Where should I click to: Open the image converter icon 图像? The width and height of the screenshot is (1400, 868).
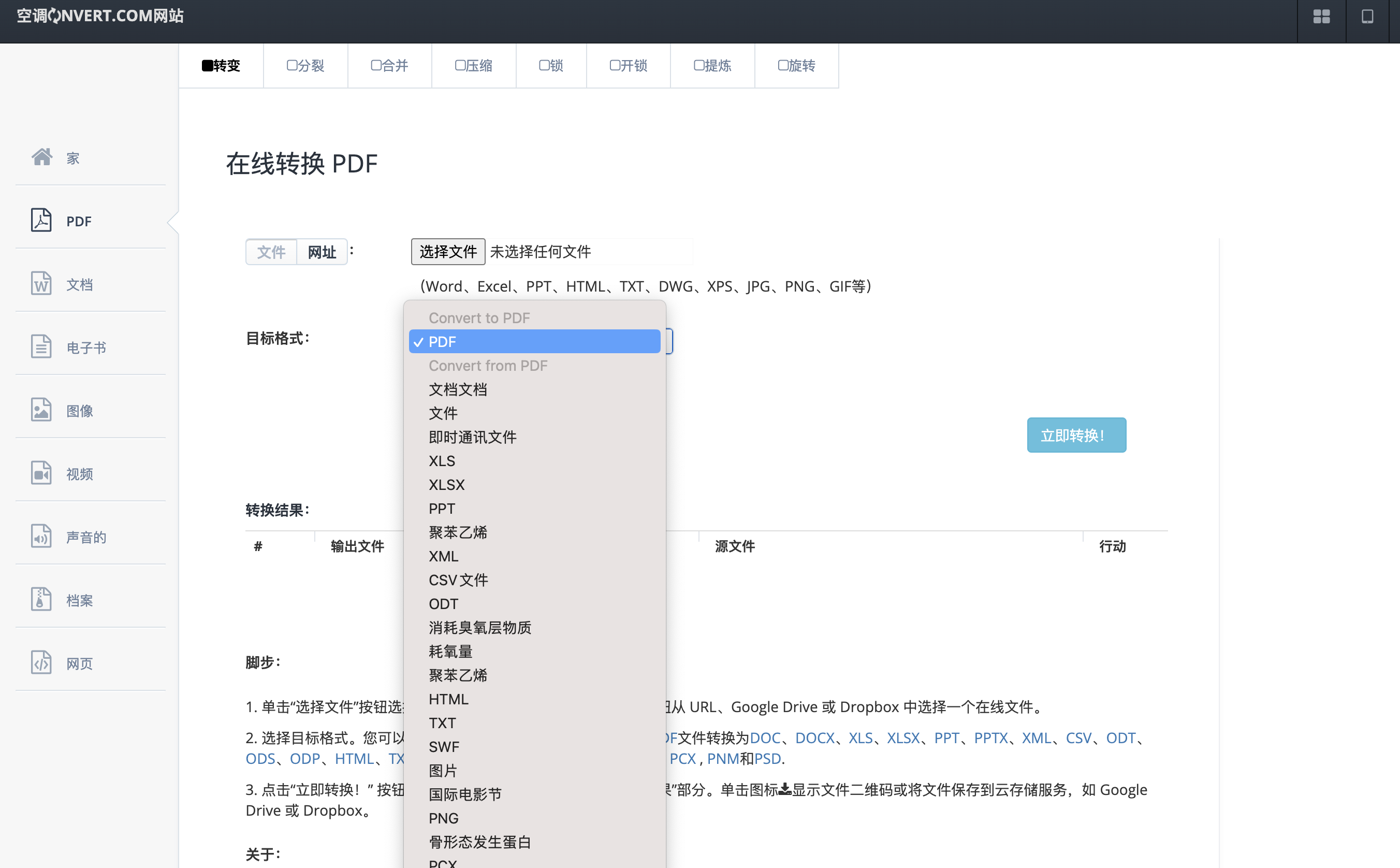tap(41, 410)
